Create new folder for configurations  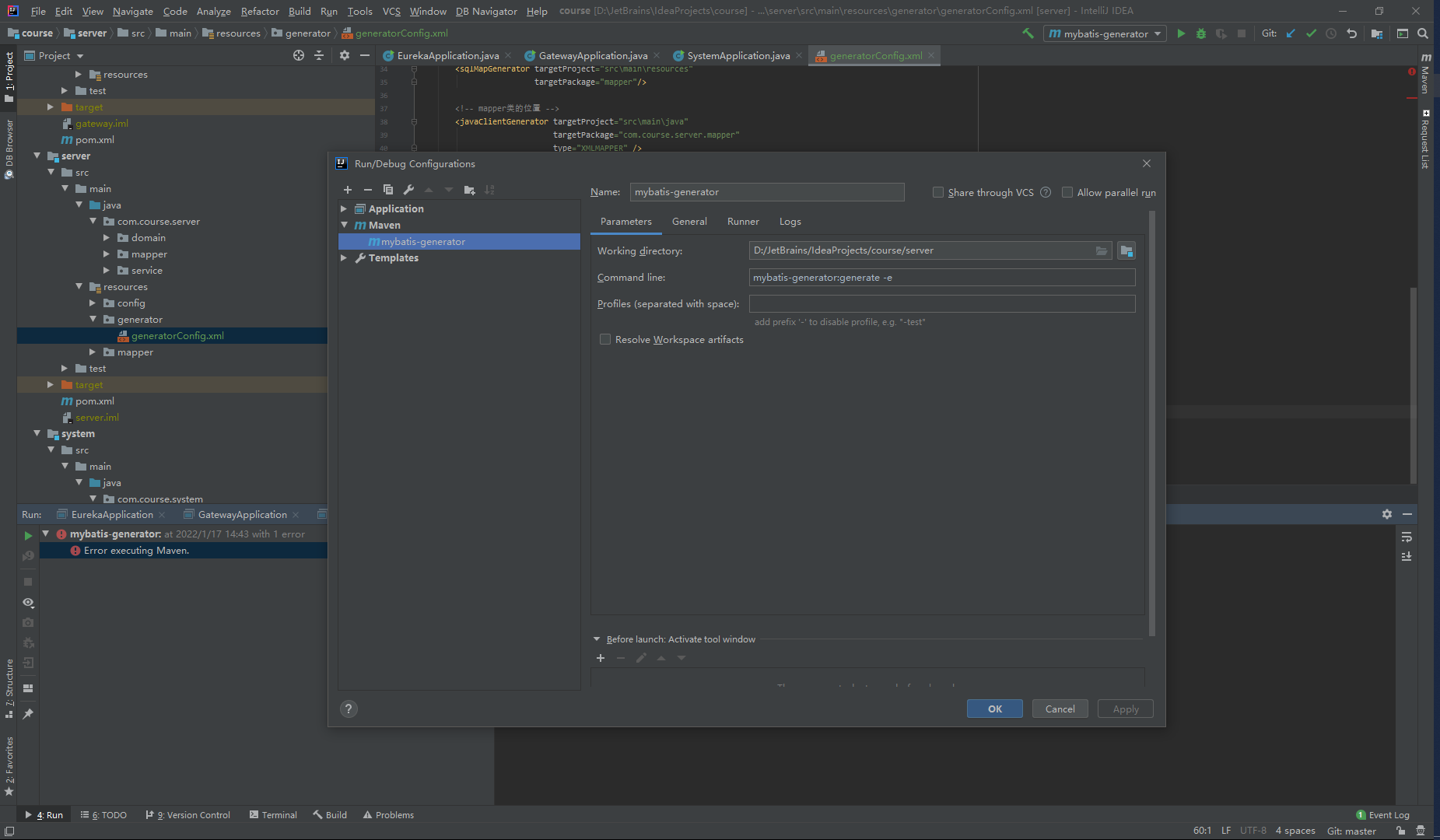click(x=469, y=190)
